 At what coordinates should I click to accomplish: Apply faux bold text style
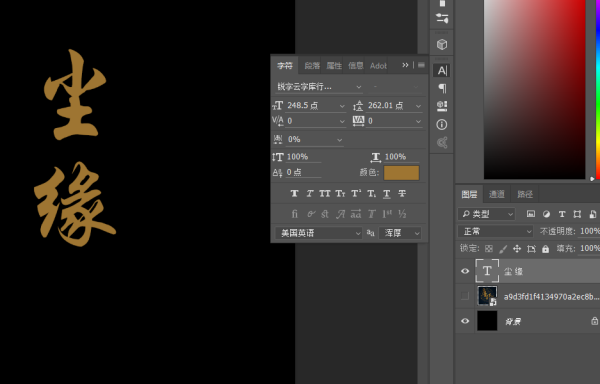click(294, 194)
